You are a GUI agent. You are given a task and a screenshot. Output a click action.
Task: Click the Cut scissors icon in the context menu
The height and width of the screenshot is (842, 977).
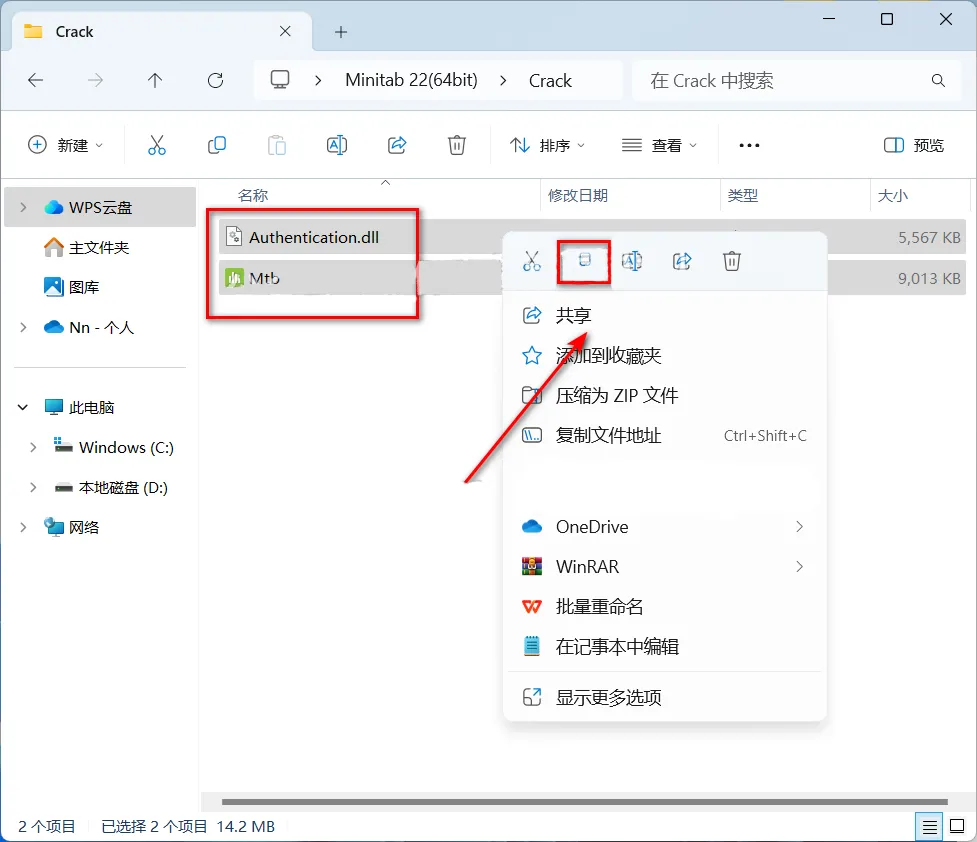[531, 261]
